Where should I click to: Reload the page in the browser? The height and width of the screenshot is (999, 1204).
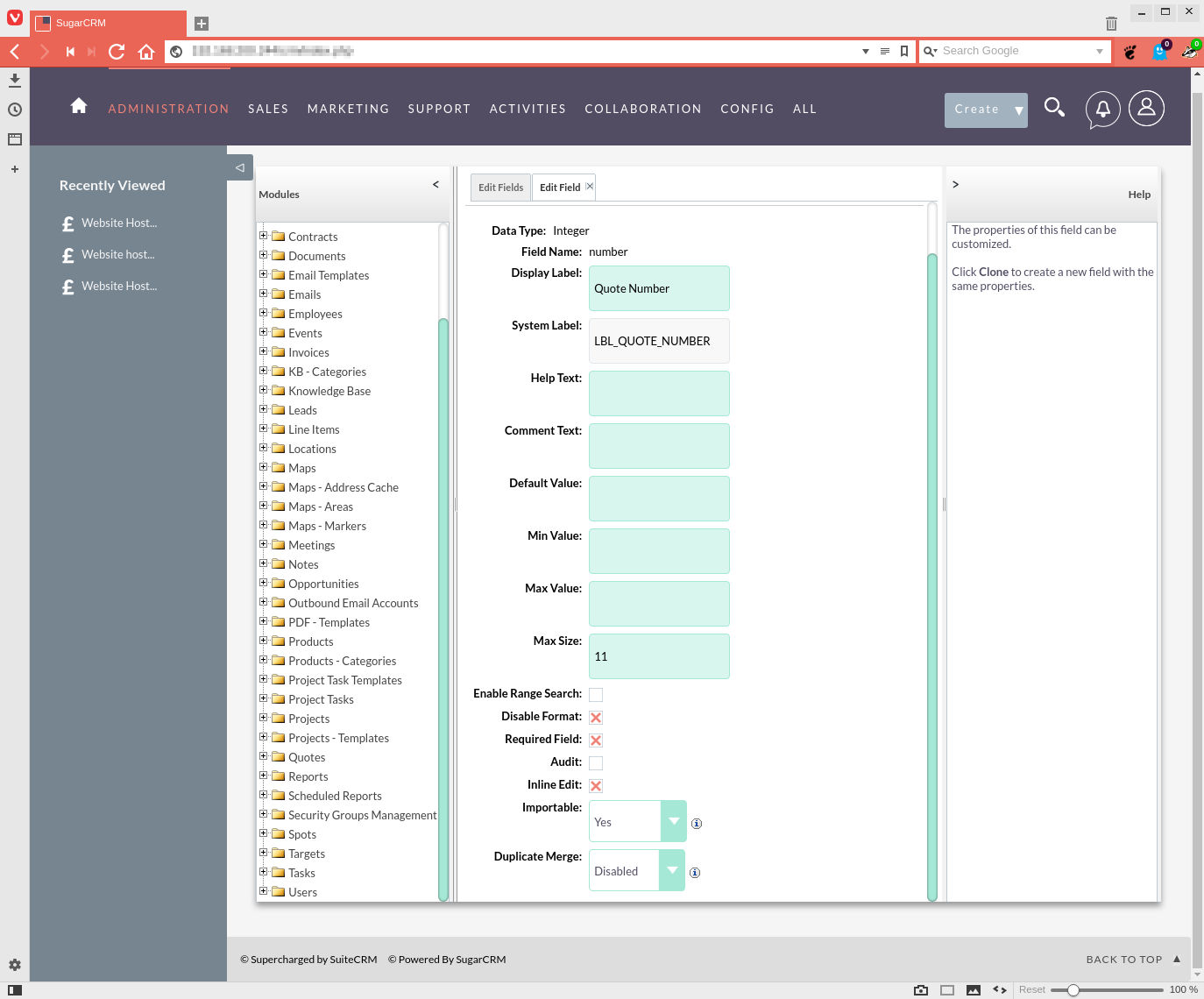[x=117, y=52]
